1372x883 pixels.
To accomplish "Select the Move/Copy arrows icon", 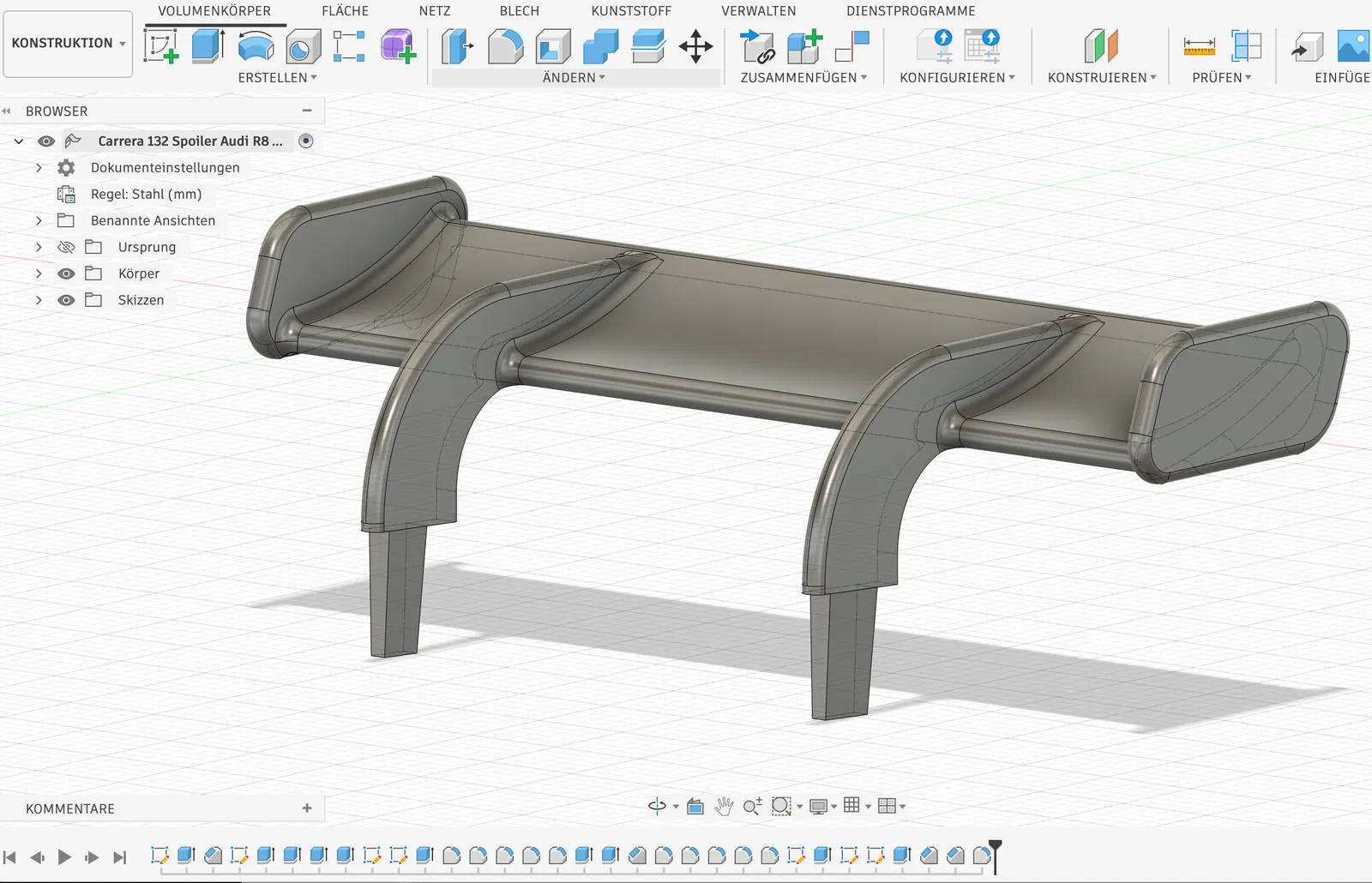I will [695, 46].
